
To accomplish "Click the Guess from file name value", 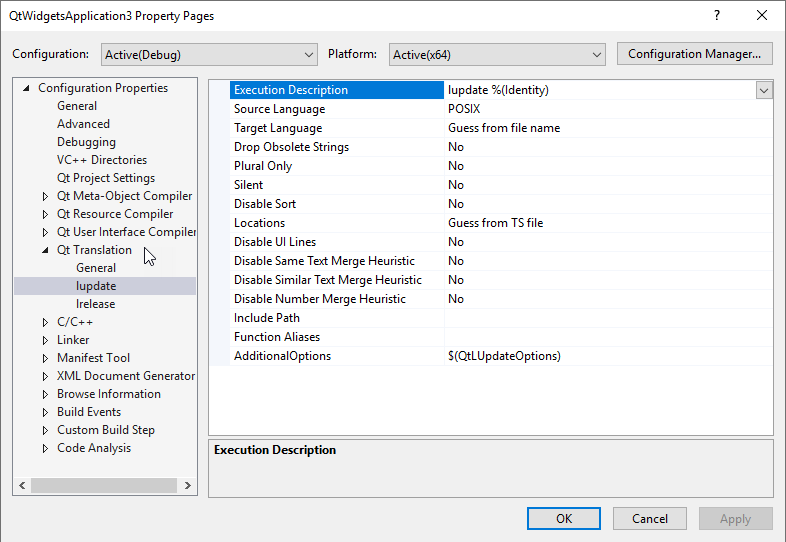I will 608,128.
